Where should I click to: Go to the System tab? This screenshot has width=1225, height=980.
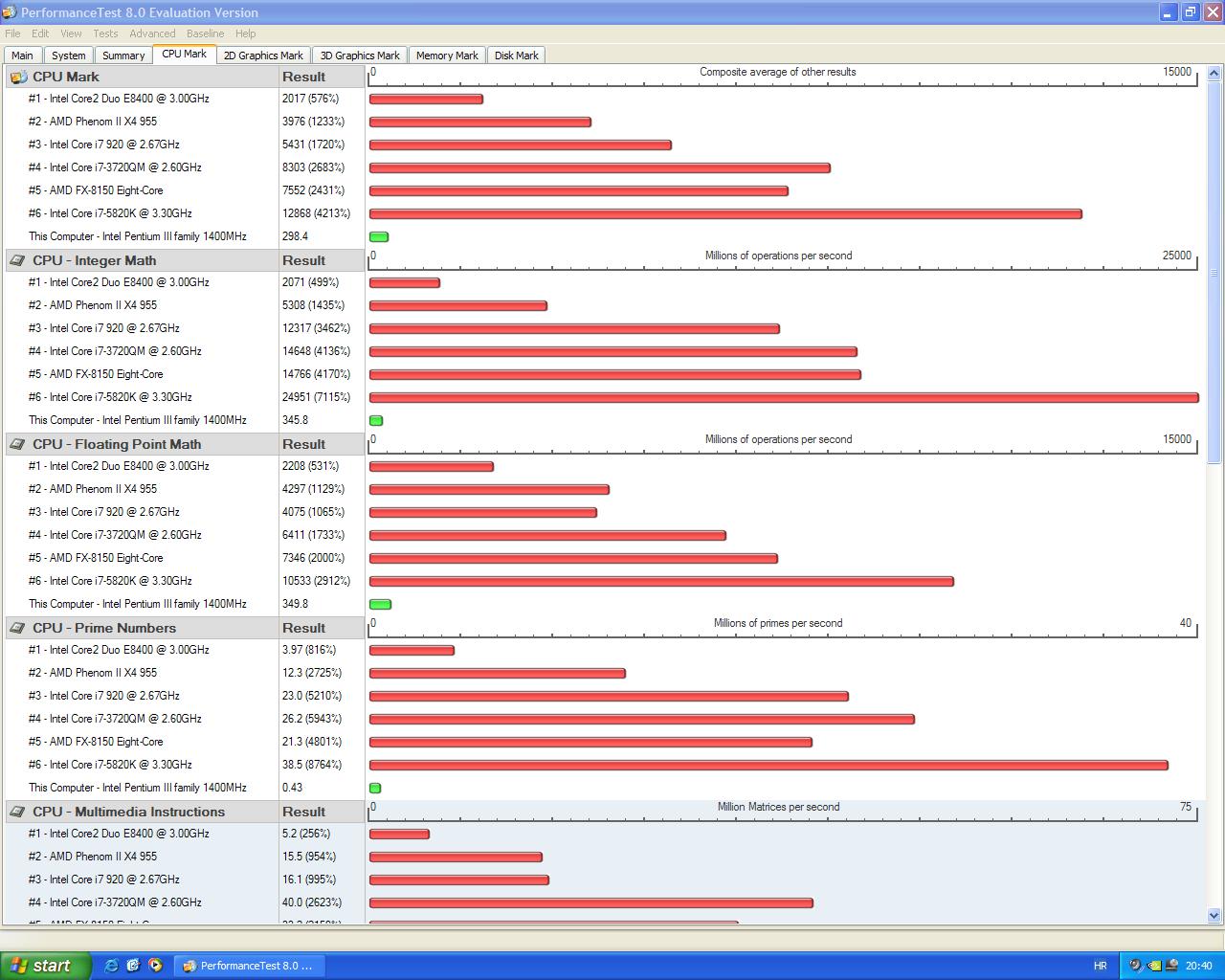[x=69, y=56]
